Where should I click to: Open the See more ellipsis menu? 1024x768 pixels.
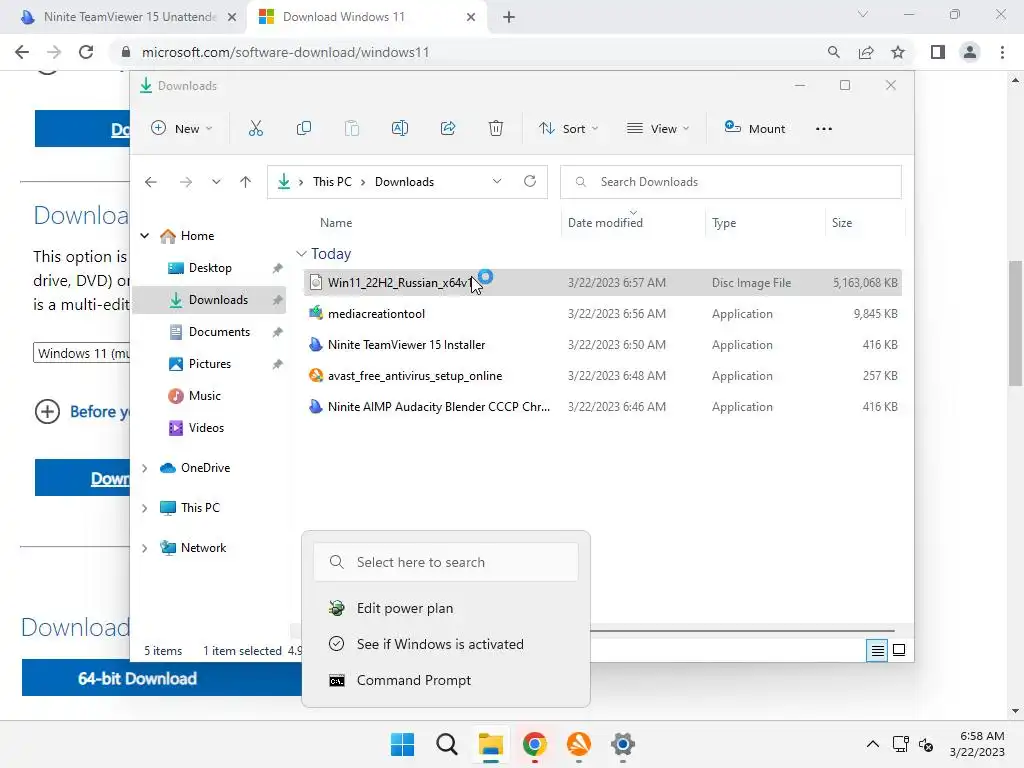pos(824,129)
